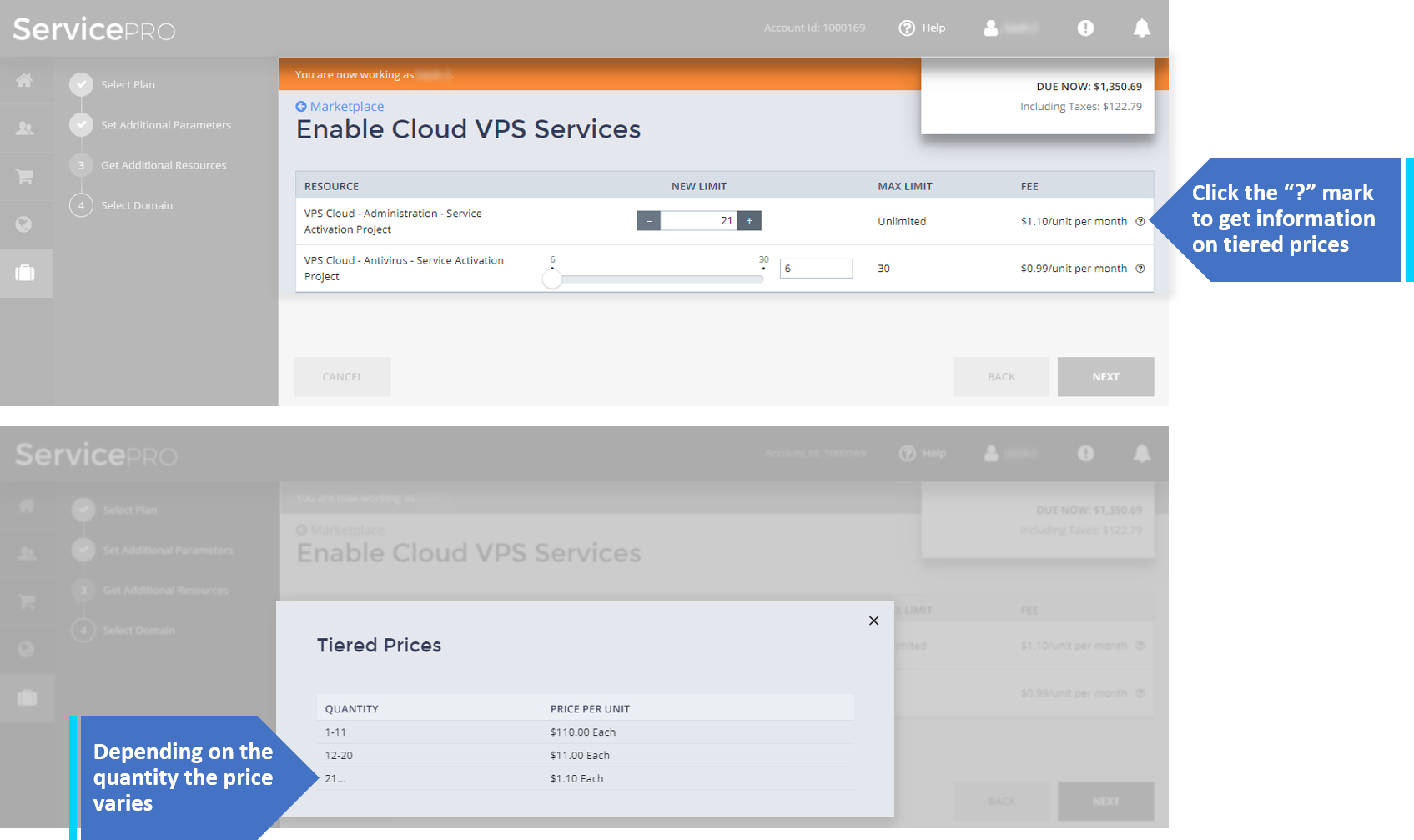Click the Marketplace link
This screenshot has width=1414, height=840.
point(347,107)
